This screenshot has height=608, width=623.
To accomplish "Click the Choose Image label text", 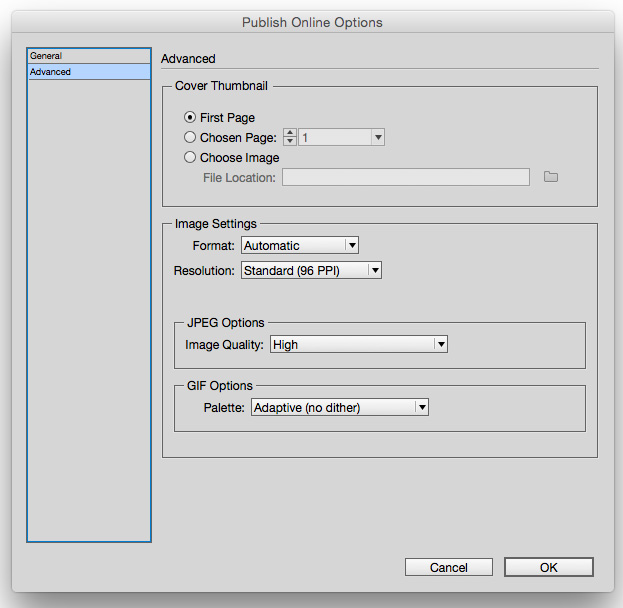I will [x=240, y=158].
